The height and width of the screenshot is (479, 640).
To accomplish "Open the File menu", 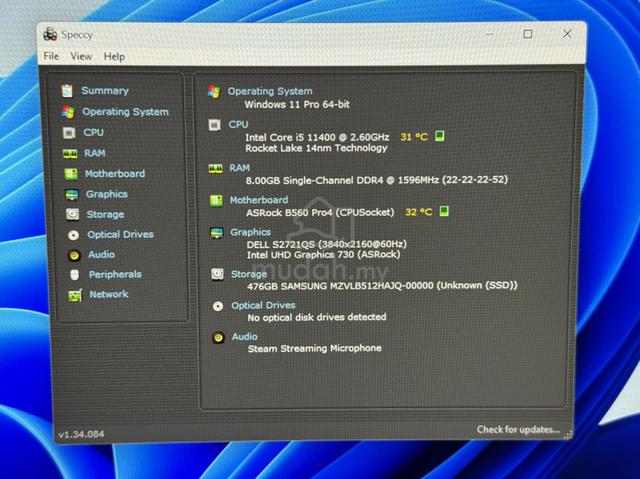I will click(51, 56).
